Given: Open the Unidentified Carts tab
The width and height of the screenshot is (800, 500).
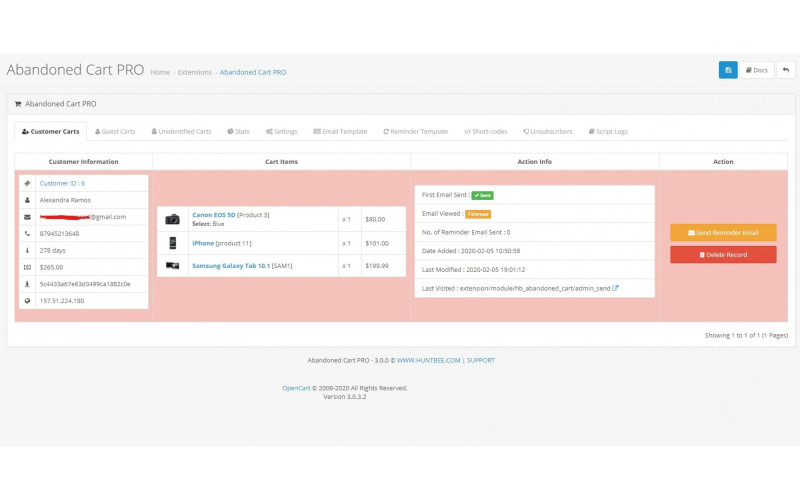Looking at the screenshot, I should [x=181, y=131].
